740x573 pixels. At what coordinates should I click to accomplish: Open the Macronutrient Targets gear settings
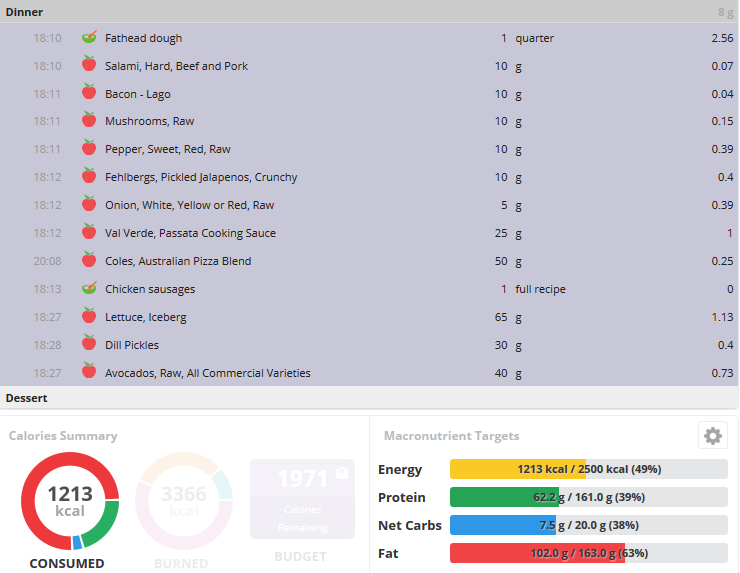[713, 436]
